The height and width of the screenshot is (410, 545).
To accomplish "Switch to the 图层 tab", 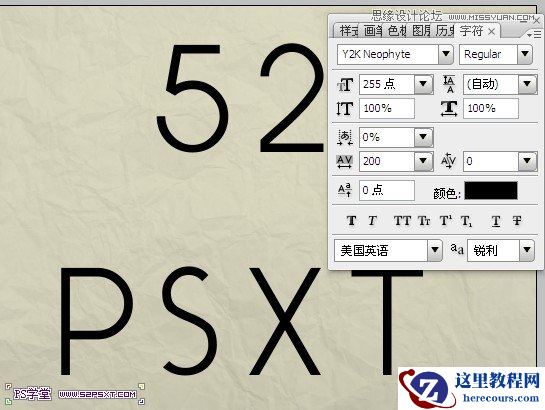I will coord(421,31).
